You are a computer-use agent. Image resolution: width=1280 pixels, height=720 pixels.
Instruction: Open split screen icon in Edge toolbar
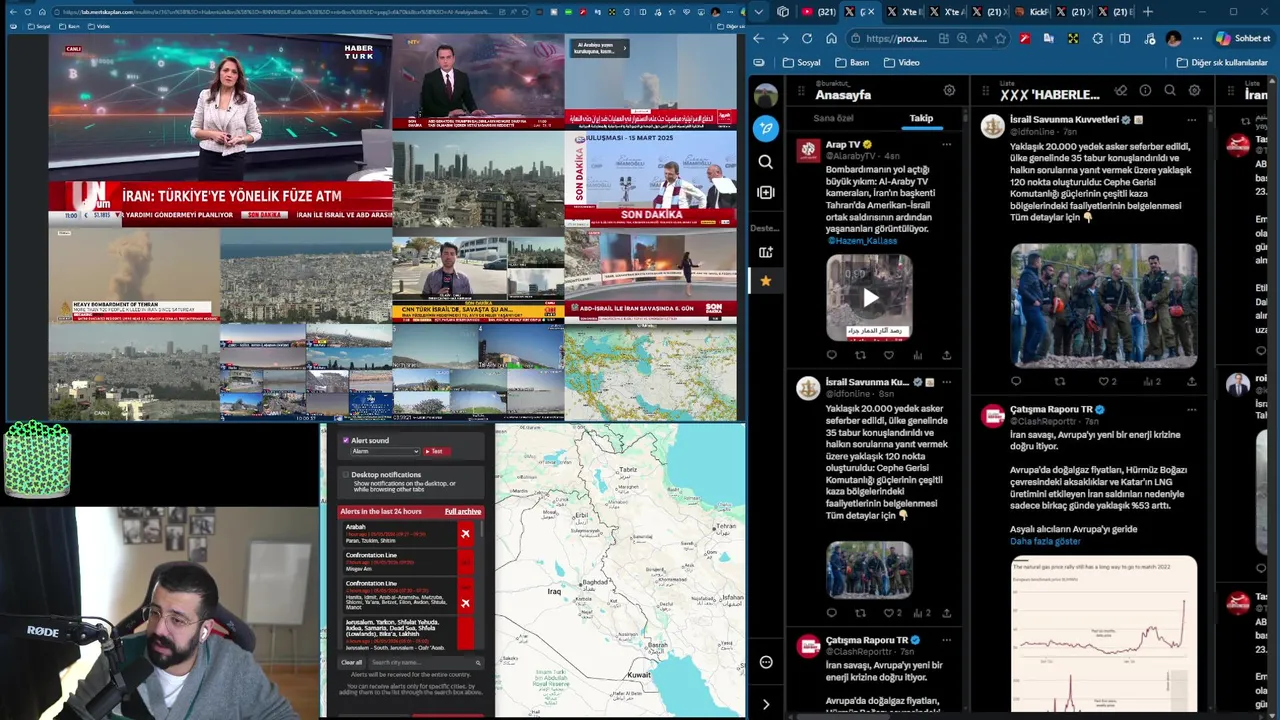click(1124, 38)
